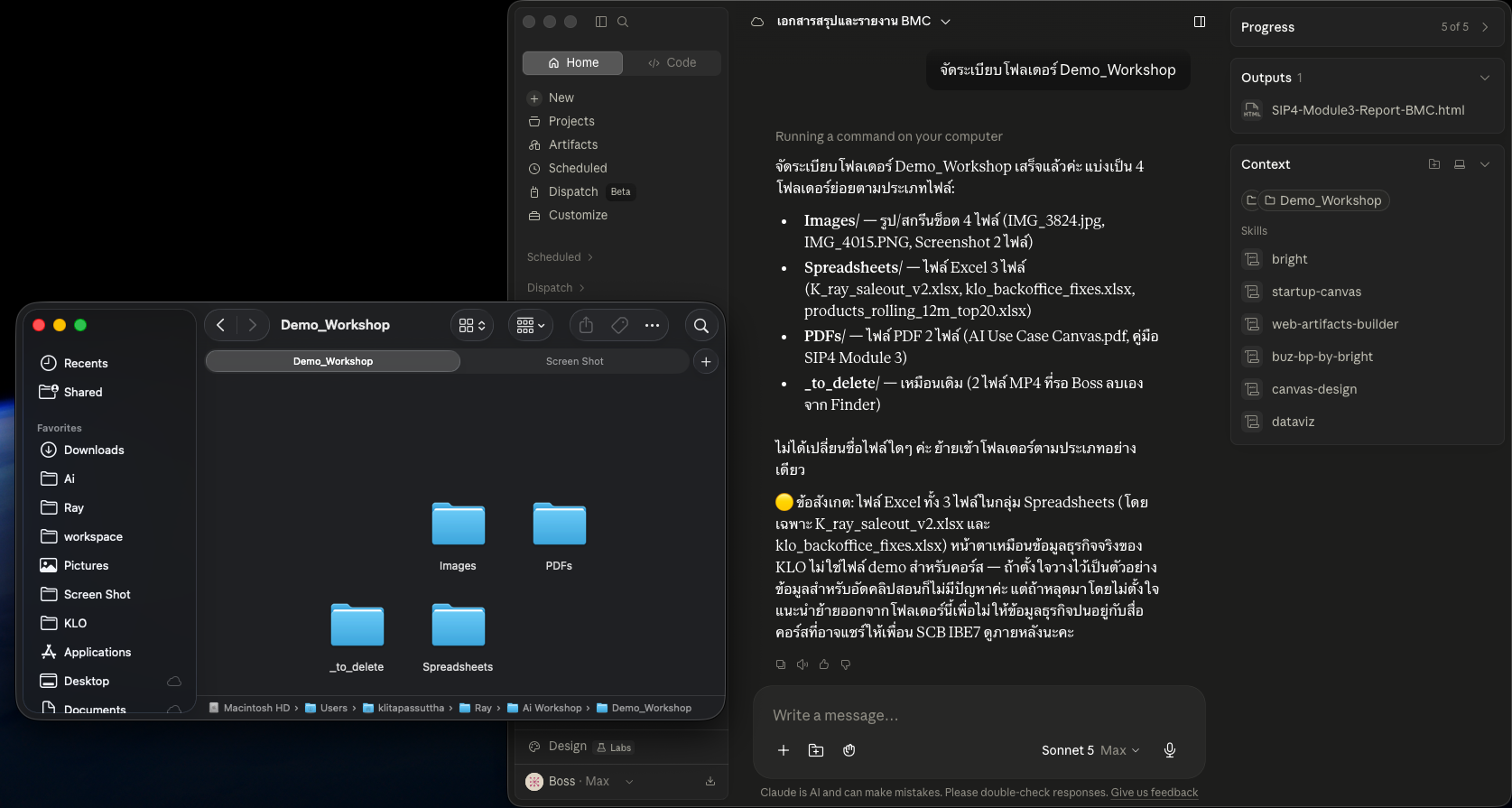Image resolution: width=1512 pixels, height=808 pixels.
Task: Click the plus attach icon in message box
Action: click(784, 750)
